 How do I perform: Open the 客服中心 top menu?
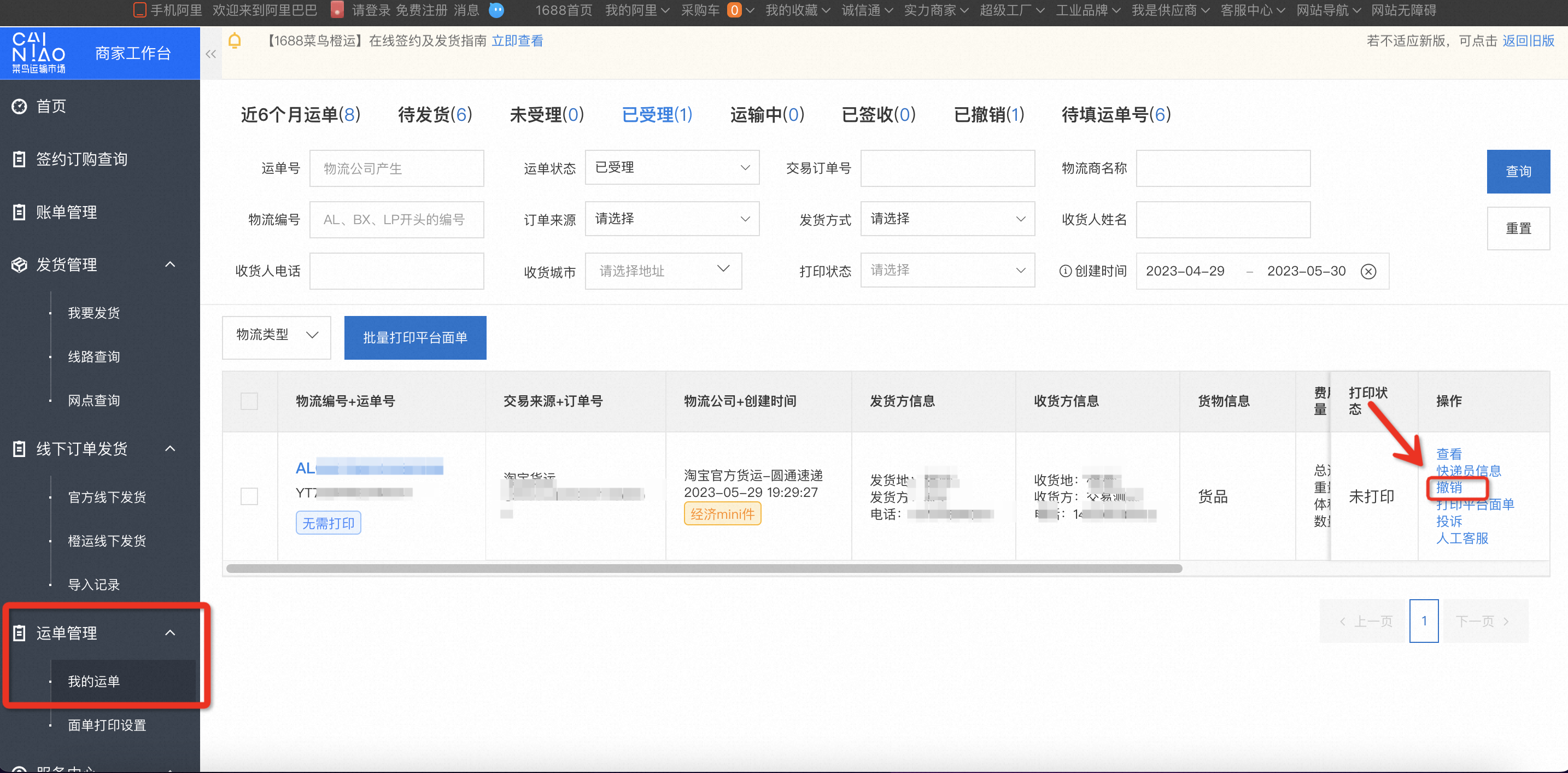coord(1252,10)
